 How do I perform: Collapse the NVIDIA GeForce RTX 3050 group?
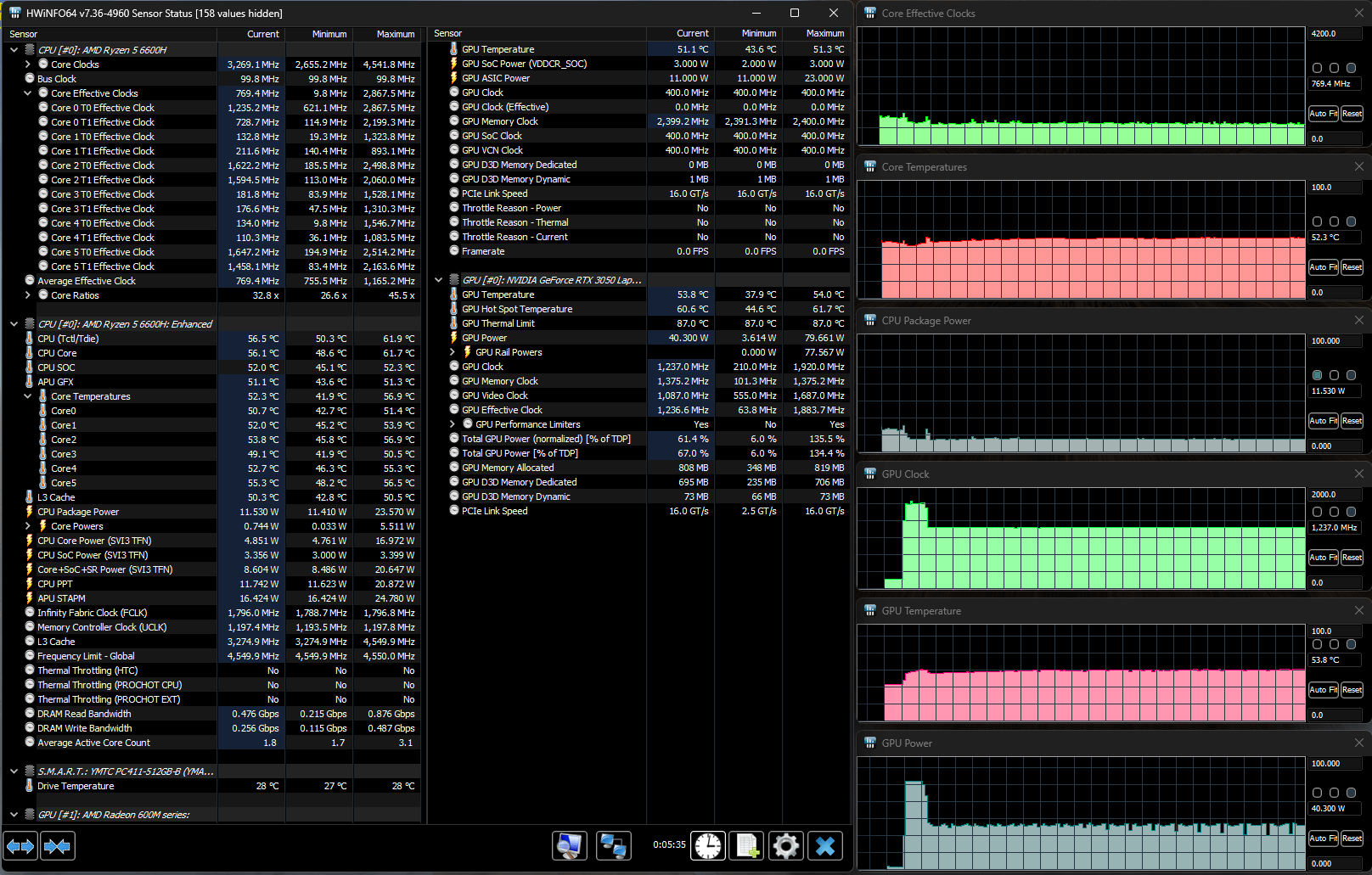click(x=438, y=280)
